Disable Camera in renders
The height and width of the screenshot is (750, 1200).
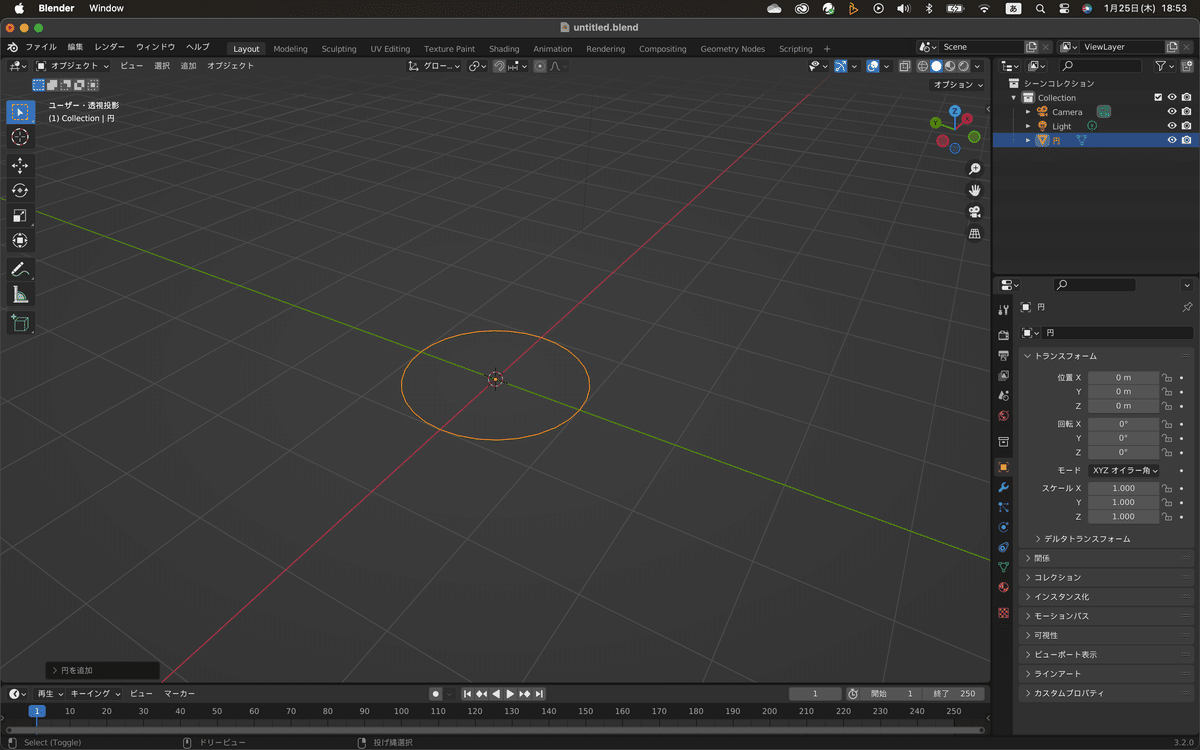(x=1186, y=112)
